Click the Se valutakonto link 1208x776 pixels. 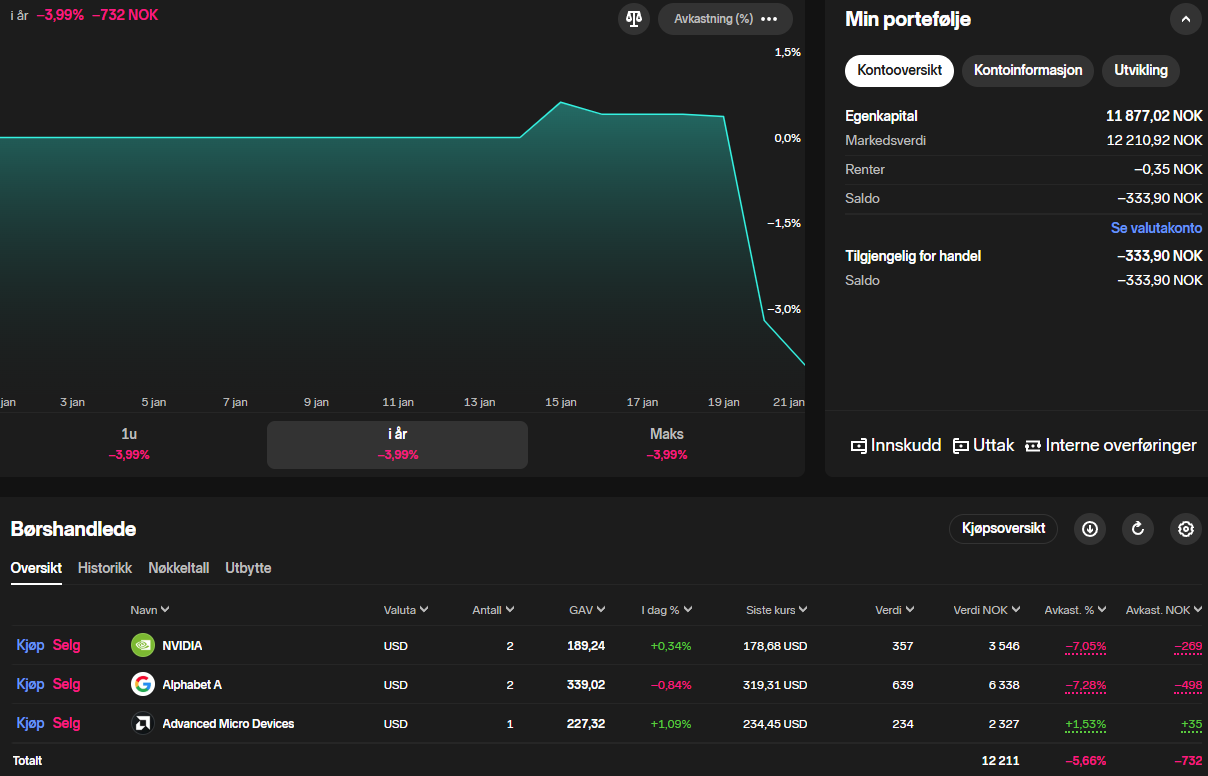pyautogui.click(x=1156, y=228)
